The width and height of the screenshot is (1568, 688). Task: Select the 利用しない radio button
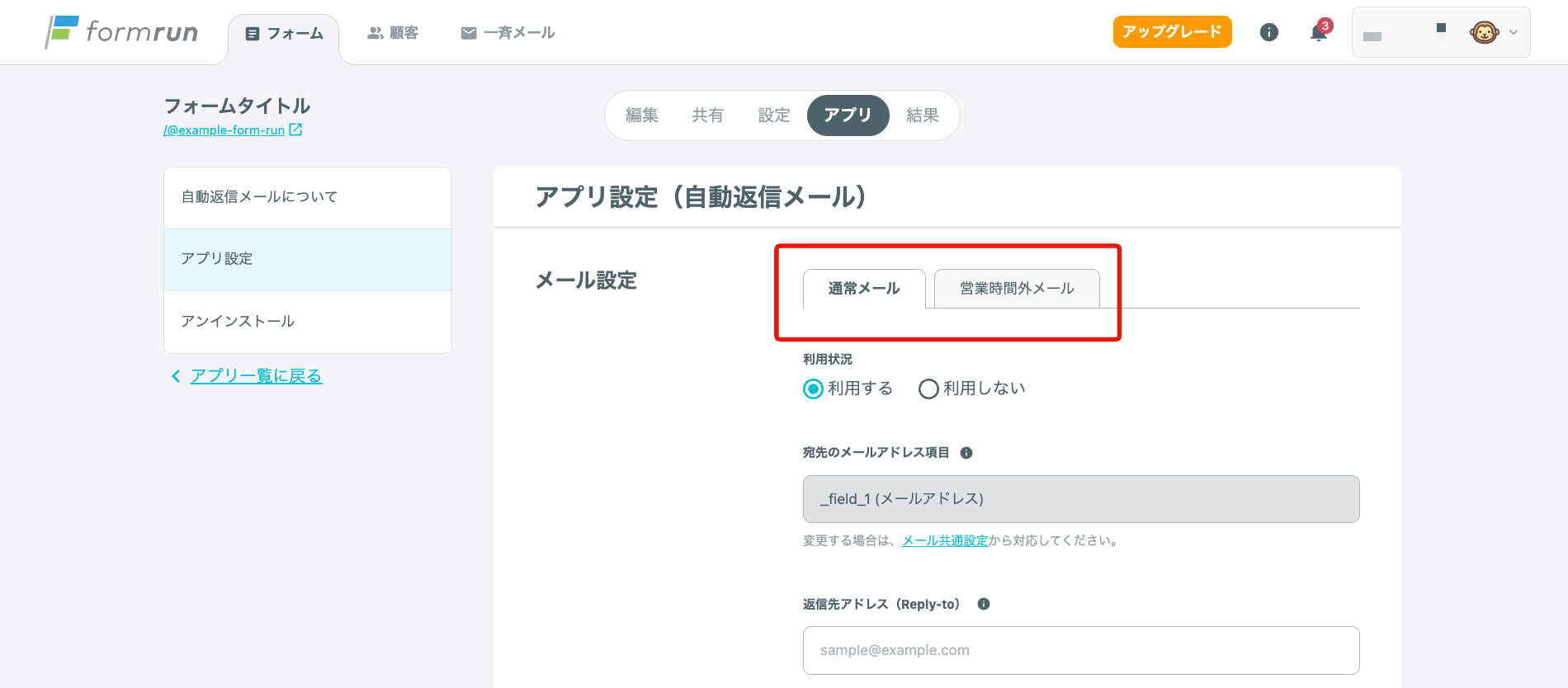[x=928, y=389]
